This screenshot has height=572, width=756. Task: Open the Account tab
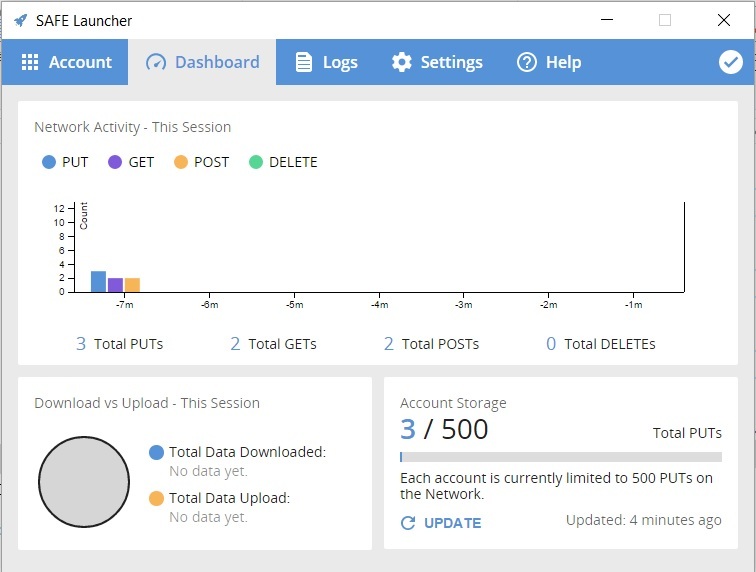point(65,62)
